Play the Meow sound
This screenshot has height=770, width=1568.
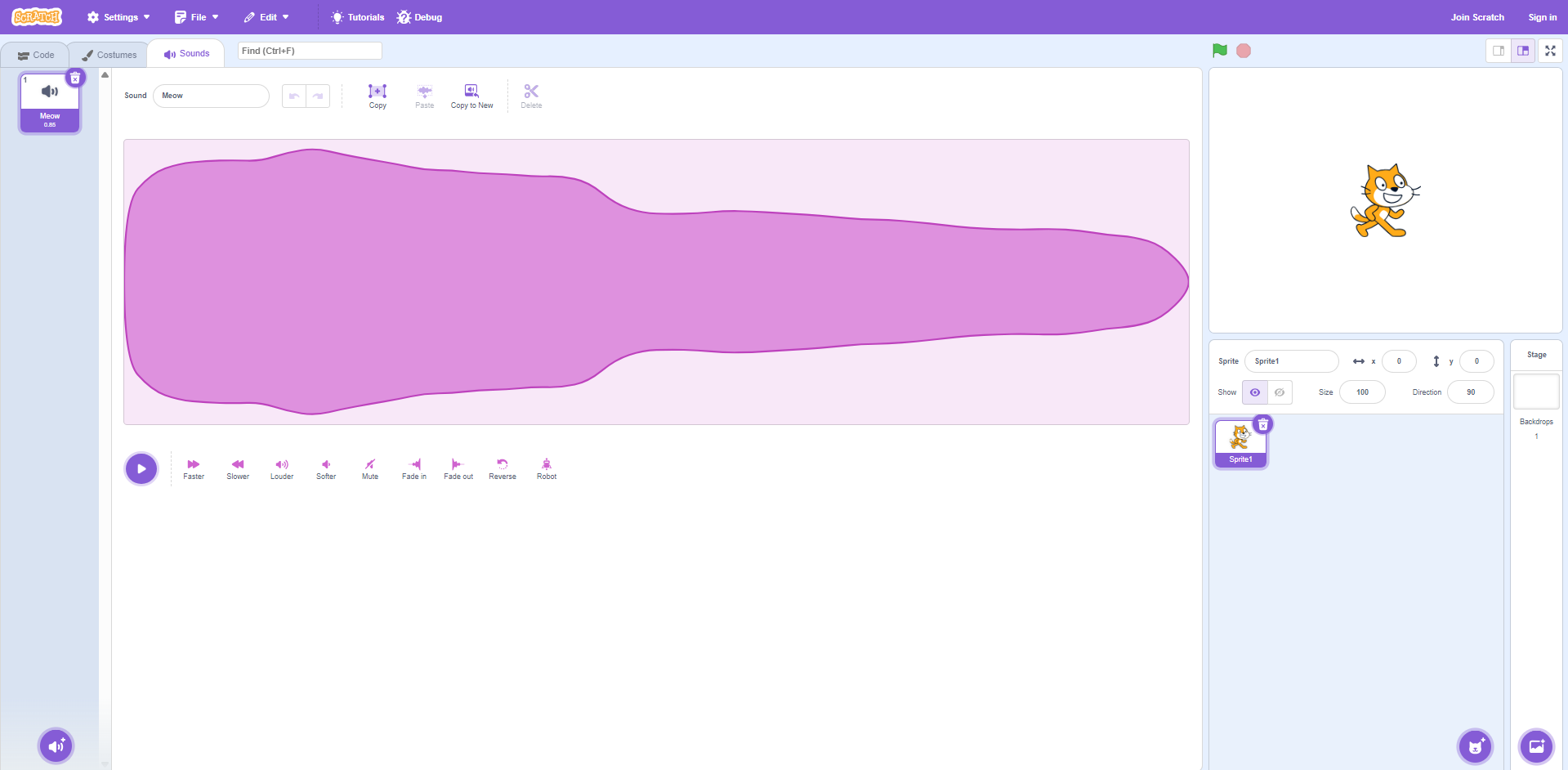(x=141, y=469)
